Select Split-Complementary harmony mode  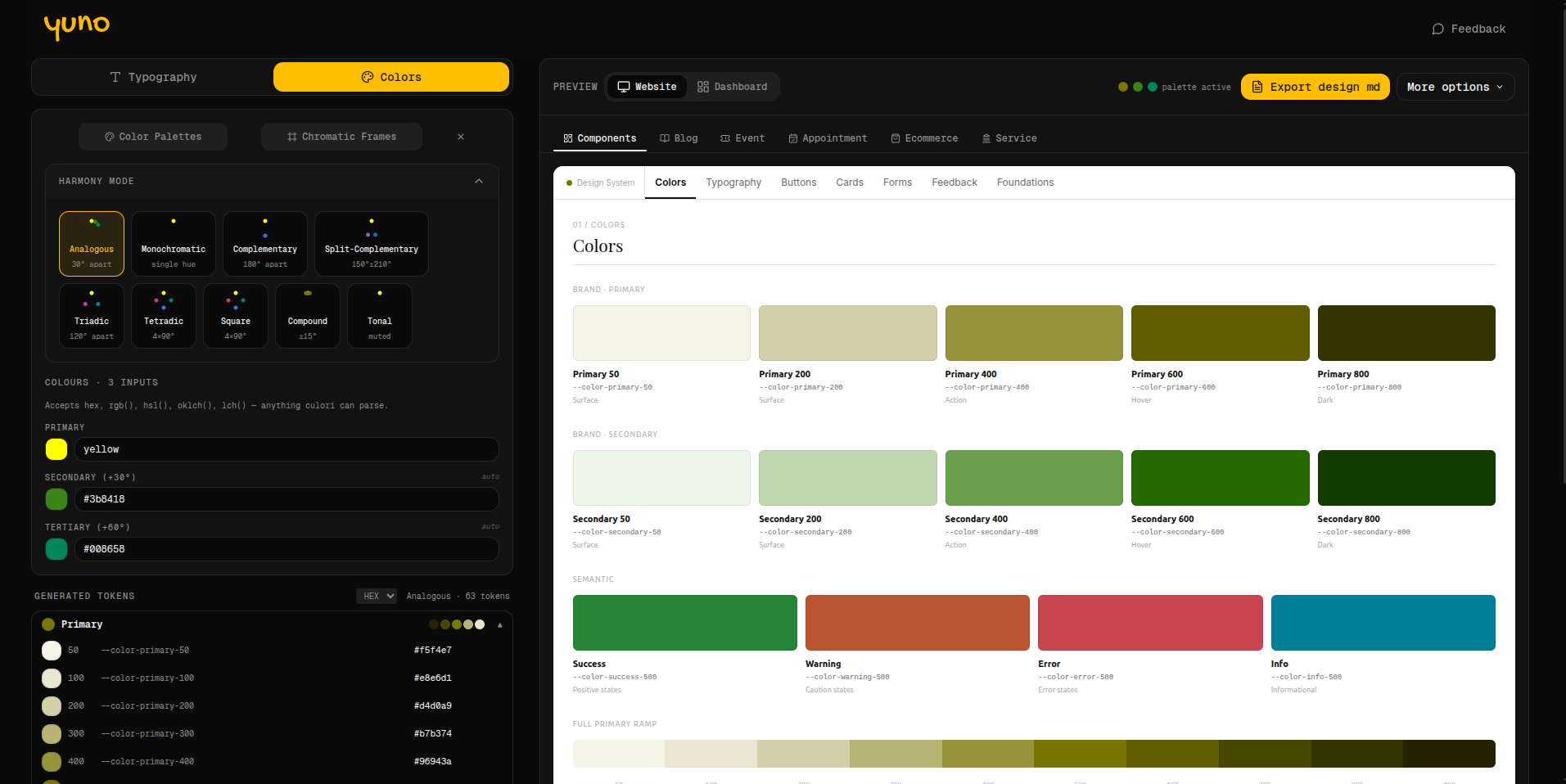[x=372, y=244]
